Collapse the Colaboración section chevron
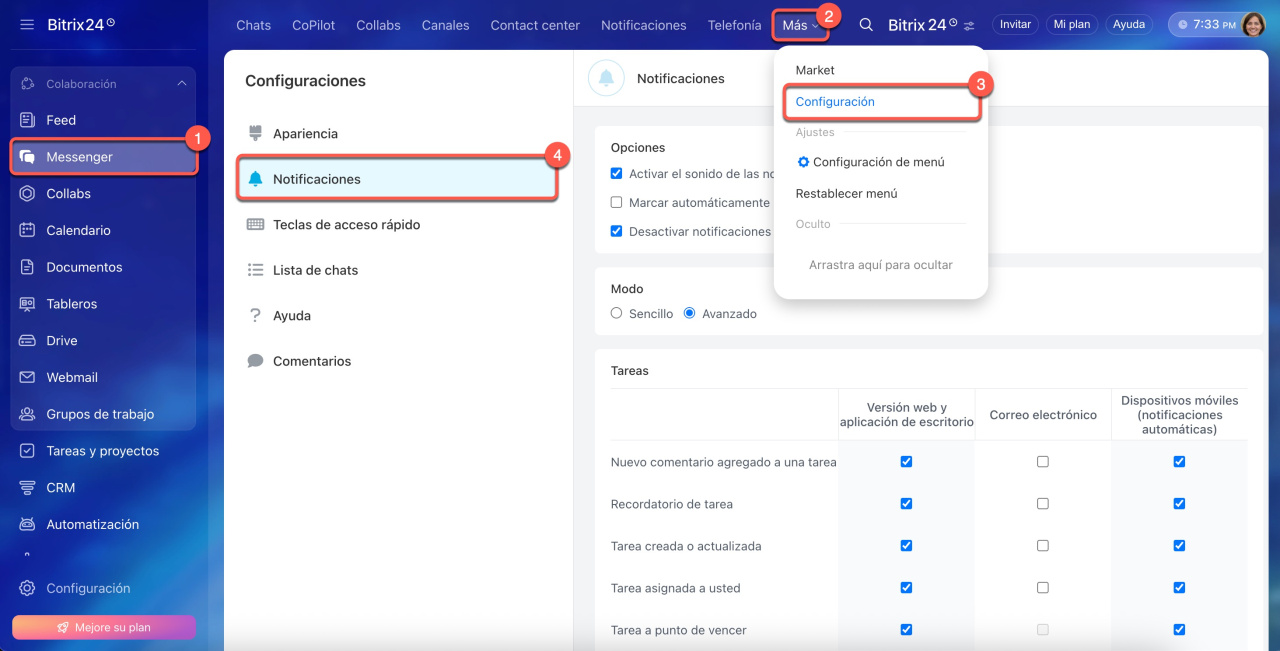1280x651 pixels. [181, 84]
